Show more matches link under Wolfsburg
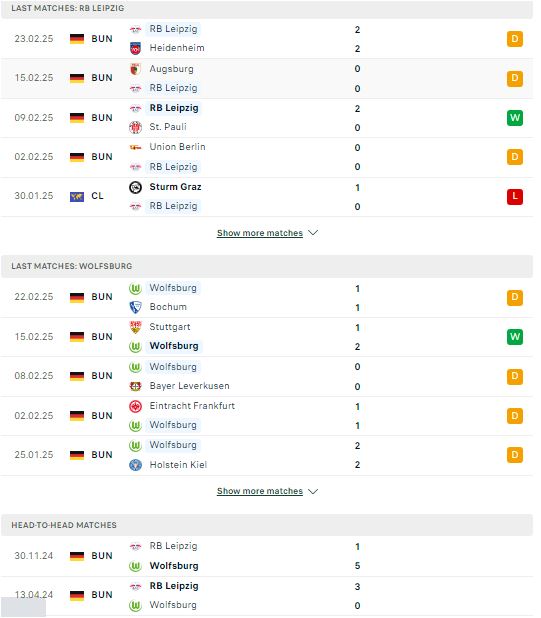This screenshot has width=541, height=618. click(260, 491)
